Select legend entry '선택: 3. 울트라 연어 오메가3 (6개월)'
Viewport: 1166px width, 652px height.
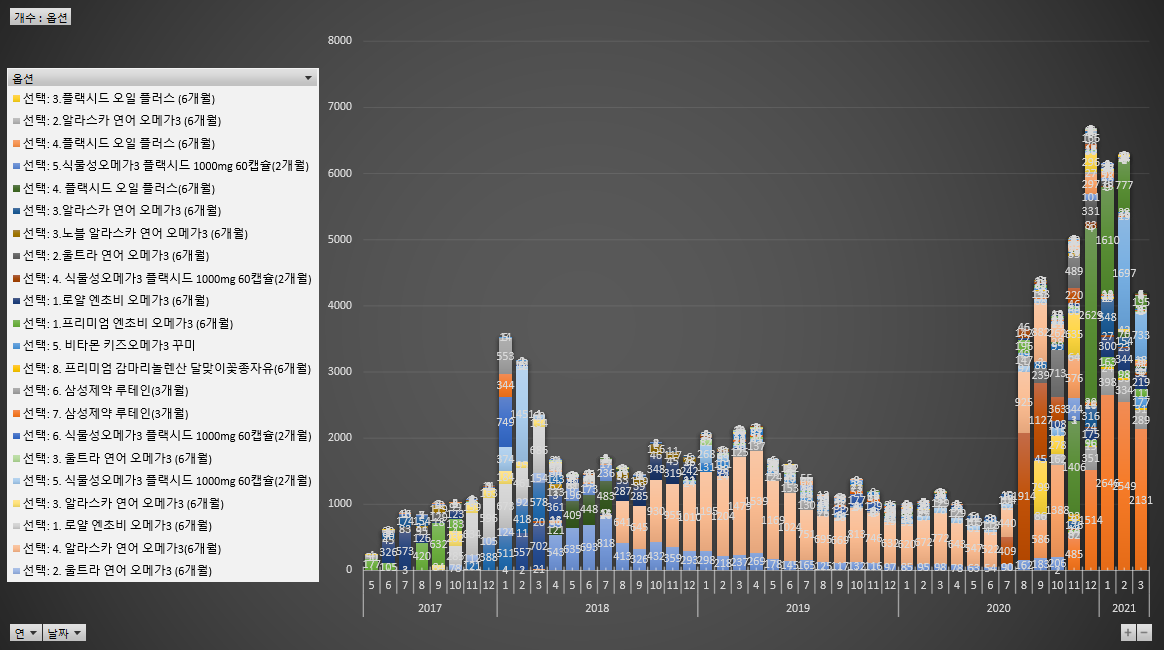(x=117, y=459)
